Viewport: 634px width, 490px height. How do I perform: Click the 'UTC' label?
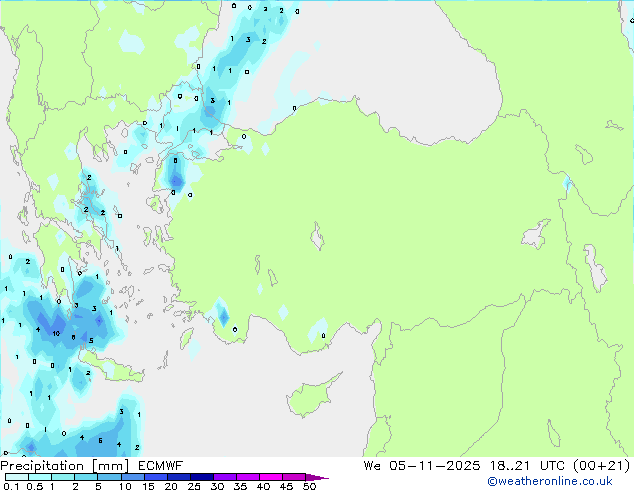[552, 466]
